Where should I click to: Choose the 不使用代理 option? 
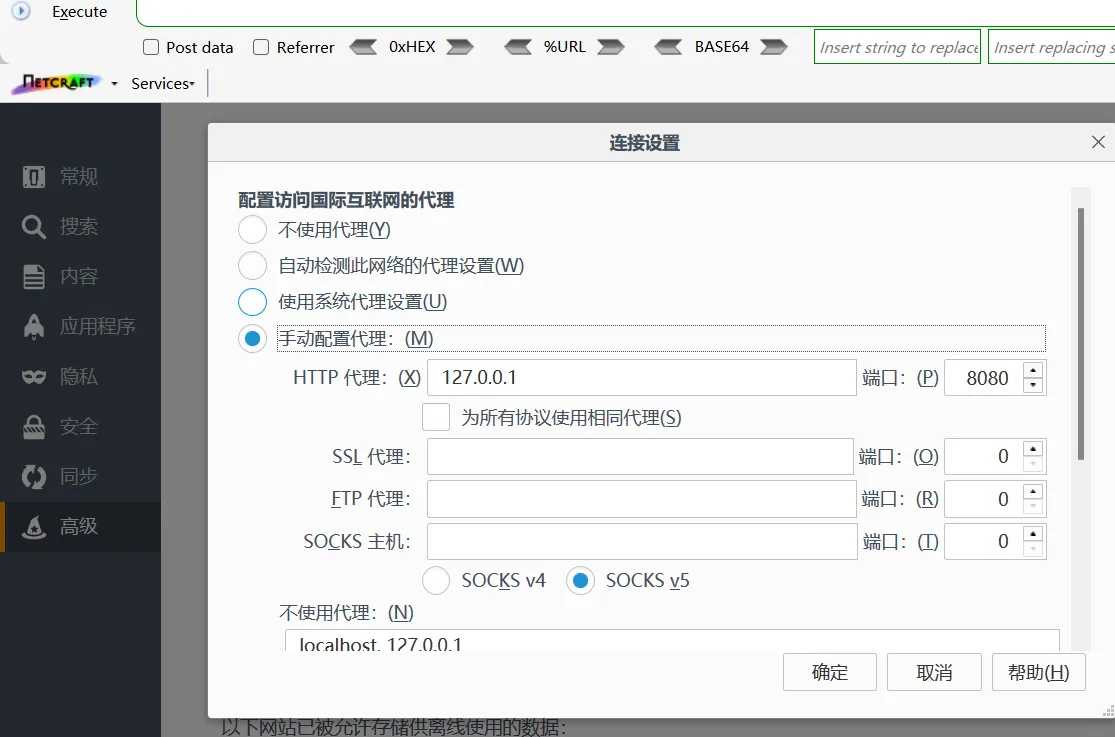[251, 230]
